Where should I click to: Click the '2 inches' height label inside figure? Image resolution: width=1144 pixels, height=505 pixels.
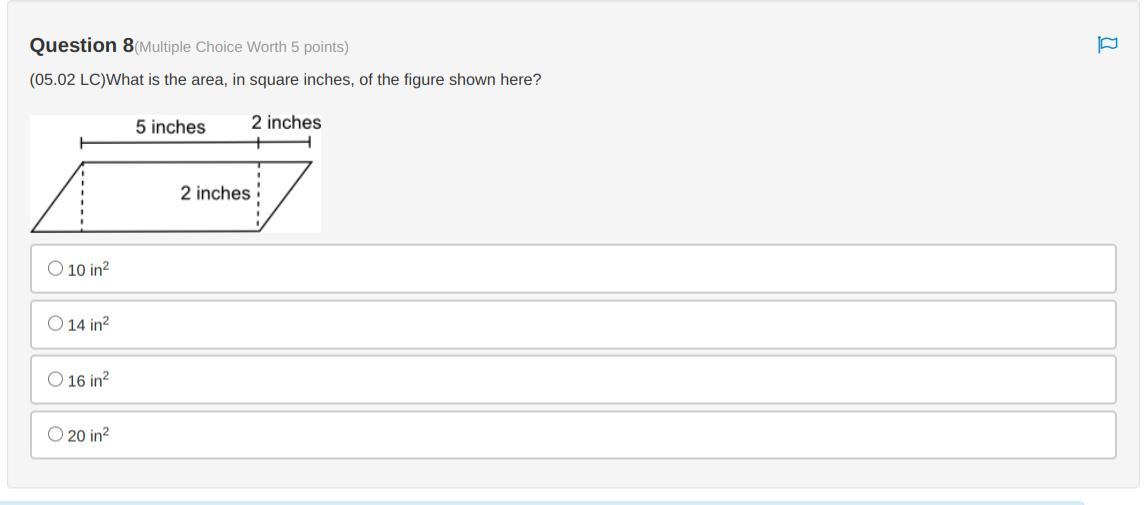pos(215,193)
